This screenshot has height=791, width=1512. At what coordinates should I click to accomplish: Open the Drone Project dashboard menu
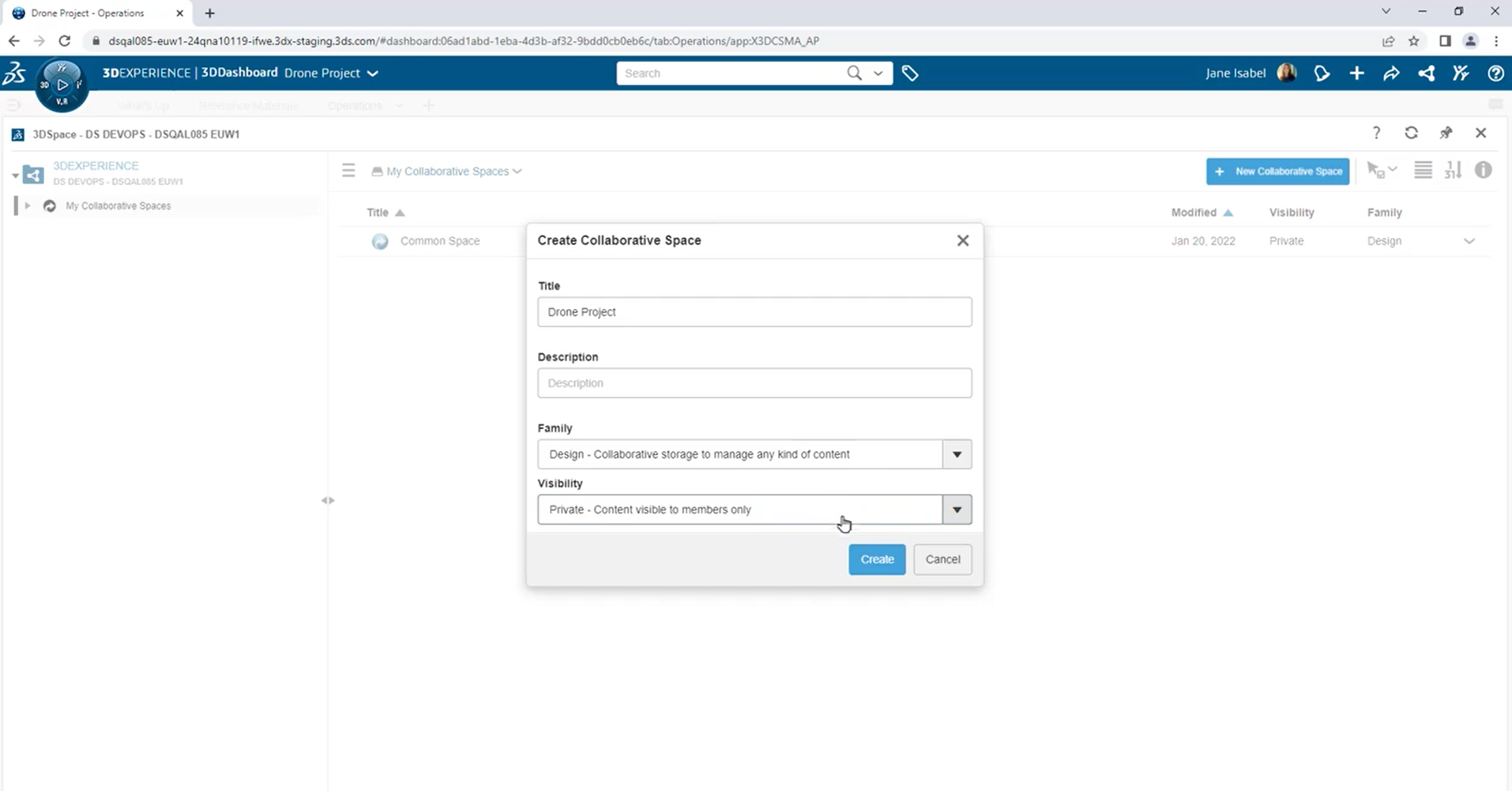373,73
